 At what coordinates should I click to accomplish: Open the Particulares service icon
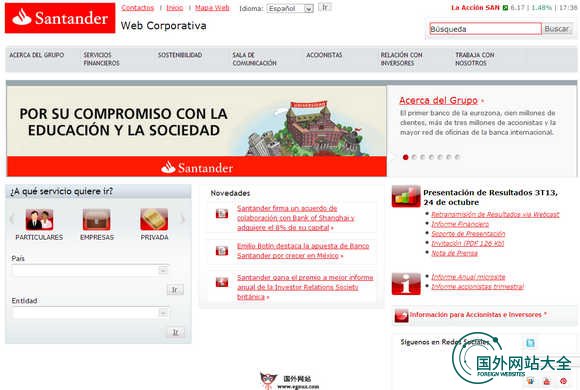click(39, 219)
